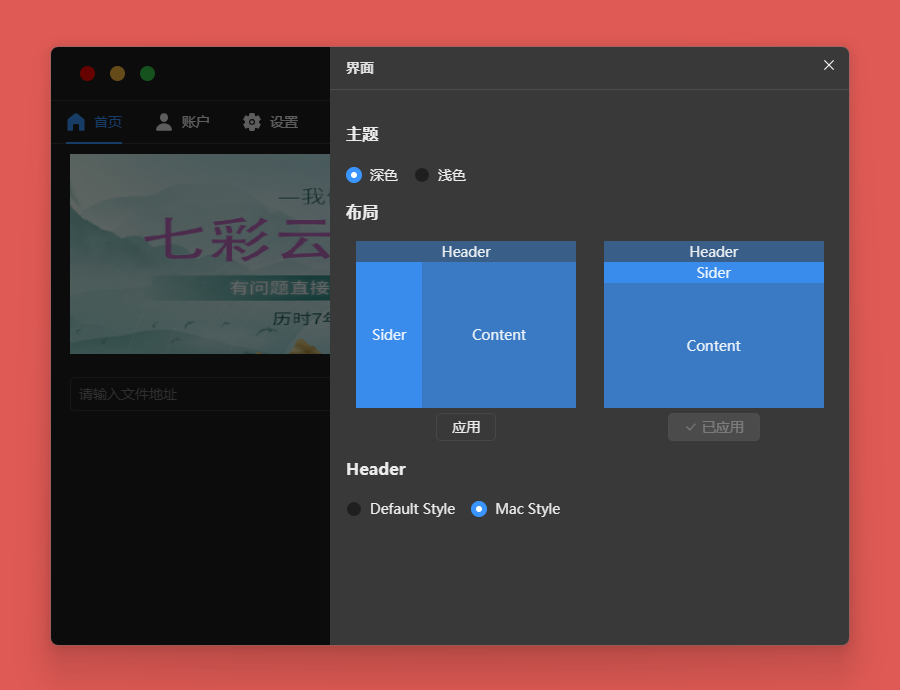Click the 请输入文件地址 input field
This screenshot has width=900, height=690.
tap(200, 394)
